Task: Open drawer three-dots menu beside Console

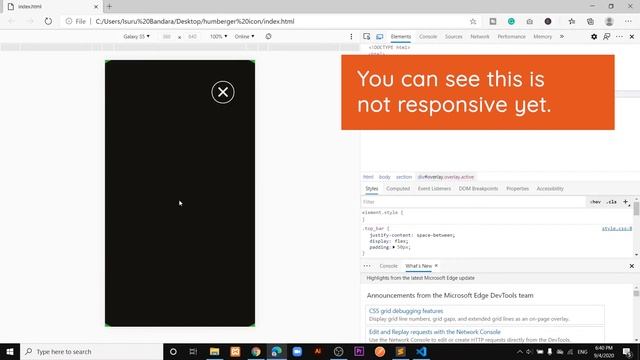Action: pyautogui.click(x=367, y=266)
